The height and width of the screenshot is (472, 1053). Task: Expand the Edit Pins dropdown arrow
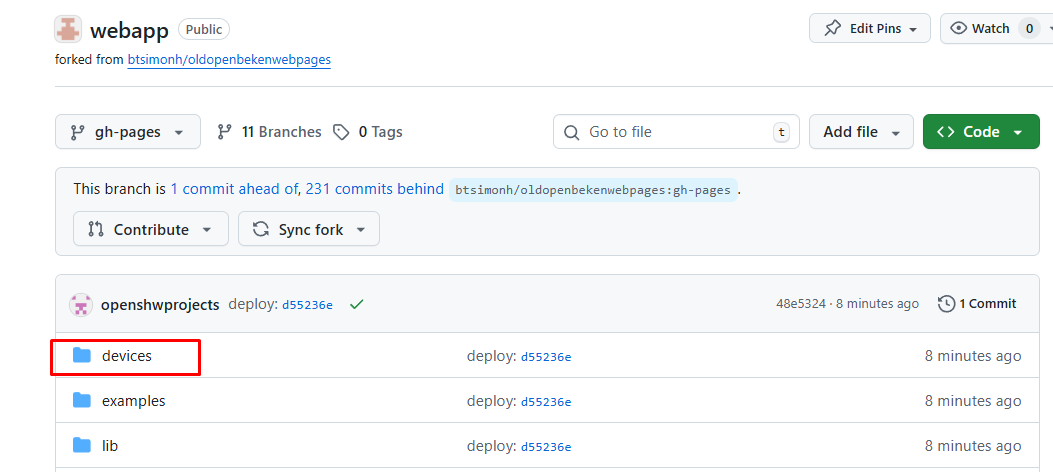coord(913,30)
